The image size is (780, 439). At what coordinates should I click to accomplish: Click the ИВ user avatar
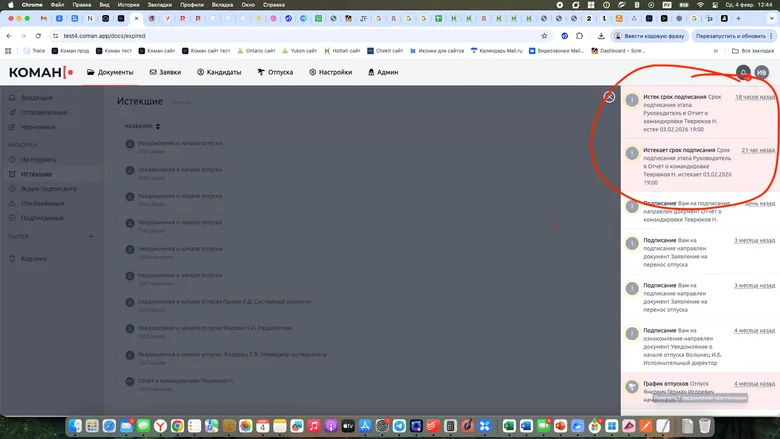click(x=762, y=72)
